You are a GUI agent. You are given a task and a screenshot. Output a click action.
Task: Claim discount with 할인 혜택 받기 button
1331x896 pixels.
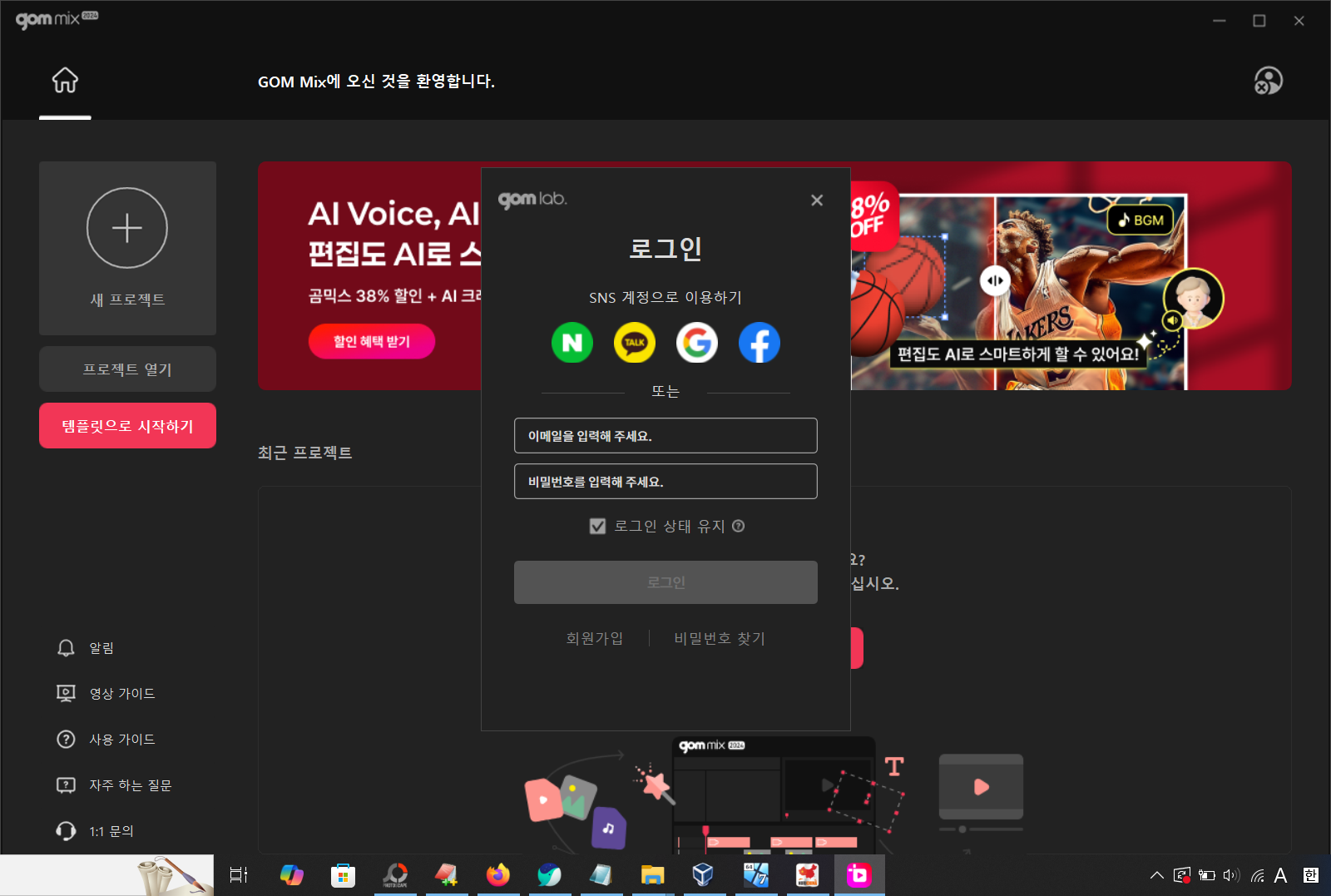point(372,341)
